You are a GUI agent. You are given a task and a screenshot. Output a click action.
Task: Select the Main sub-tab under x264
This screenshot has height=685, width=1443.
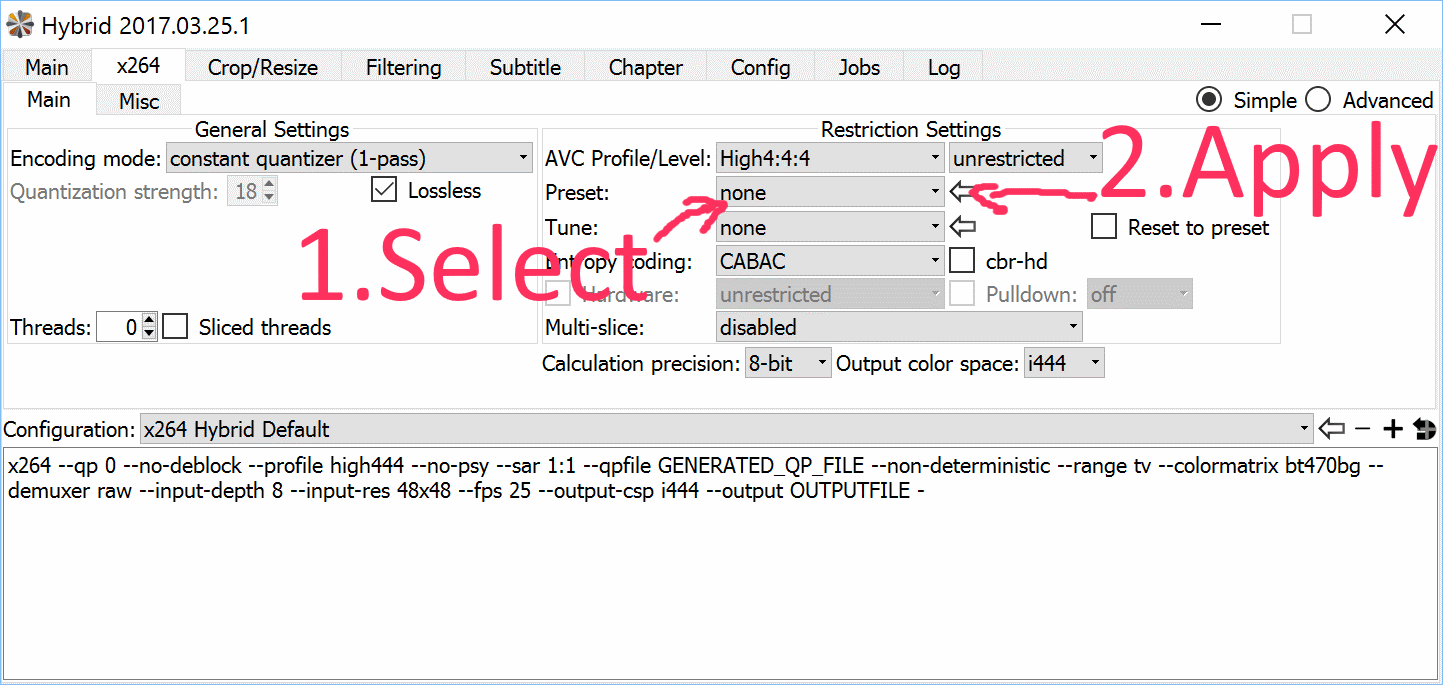[48, 99]
